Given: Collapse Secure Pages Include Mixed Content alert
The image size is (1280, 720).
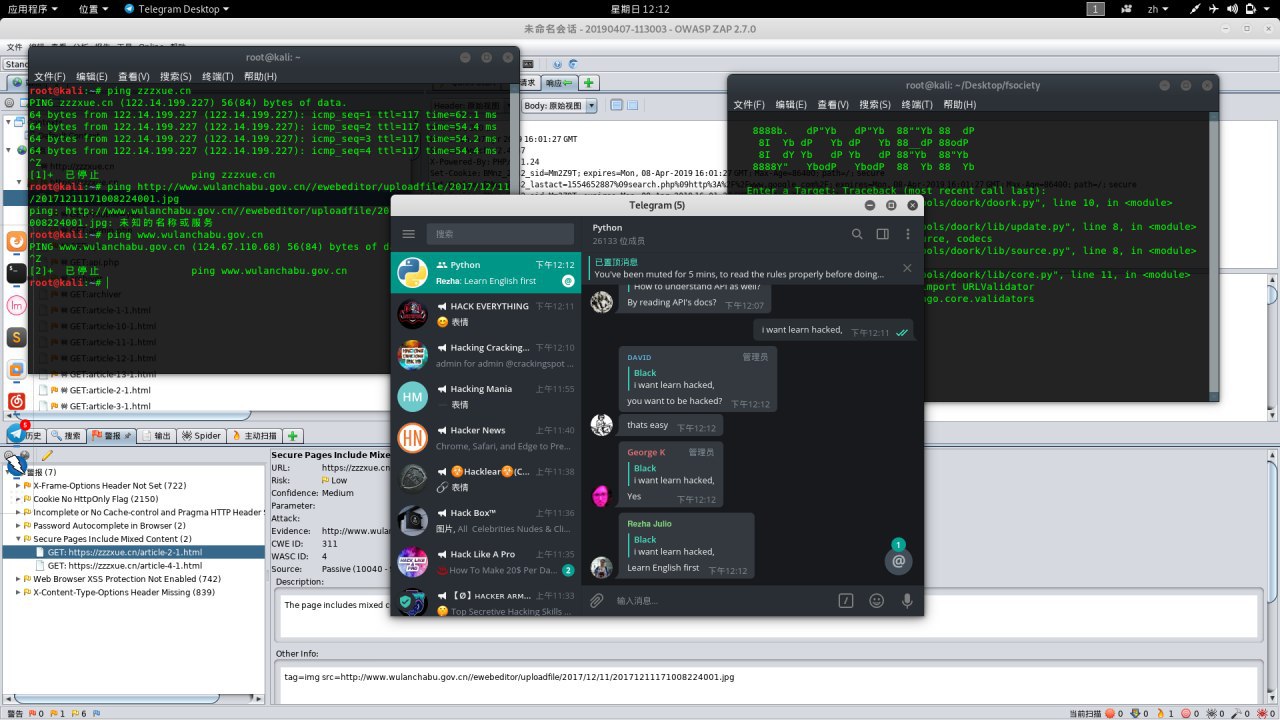Looking at the screenshot, I should point(18,538).
